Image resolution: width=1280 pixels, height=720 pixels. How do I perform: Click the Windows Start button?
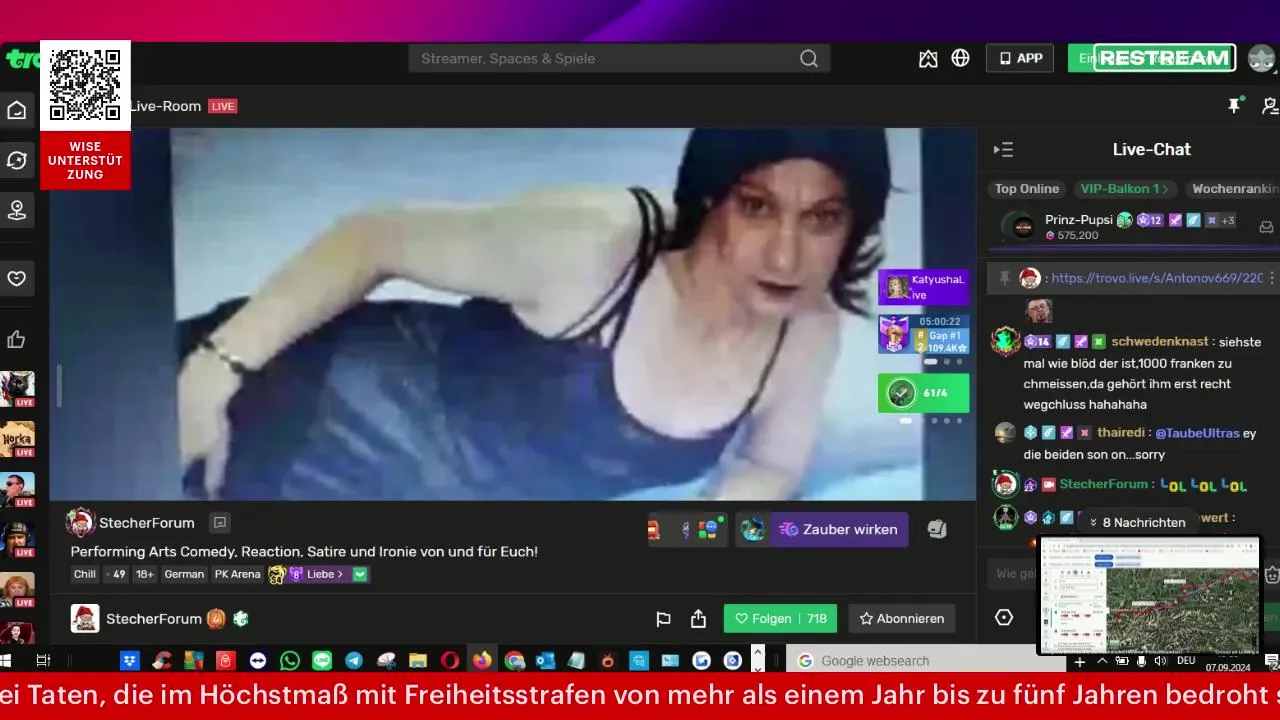tap(5, 660)
